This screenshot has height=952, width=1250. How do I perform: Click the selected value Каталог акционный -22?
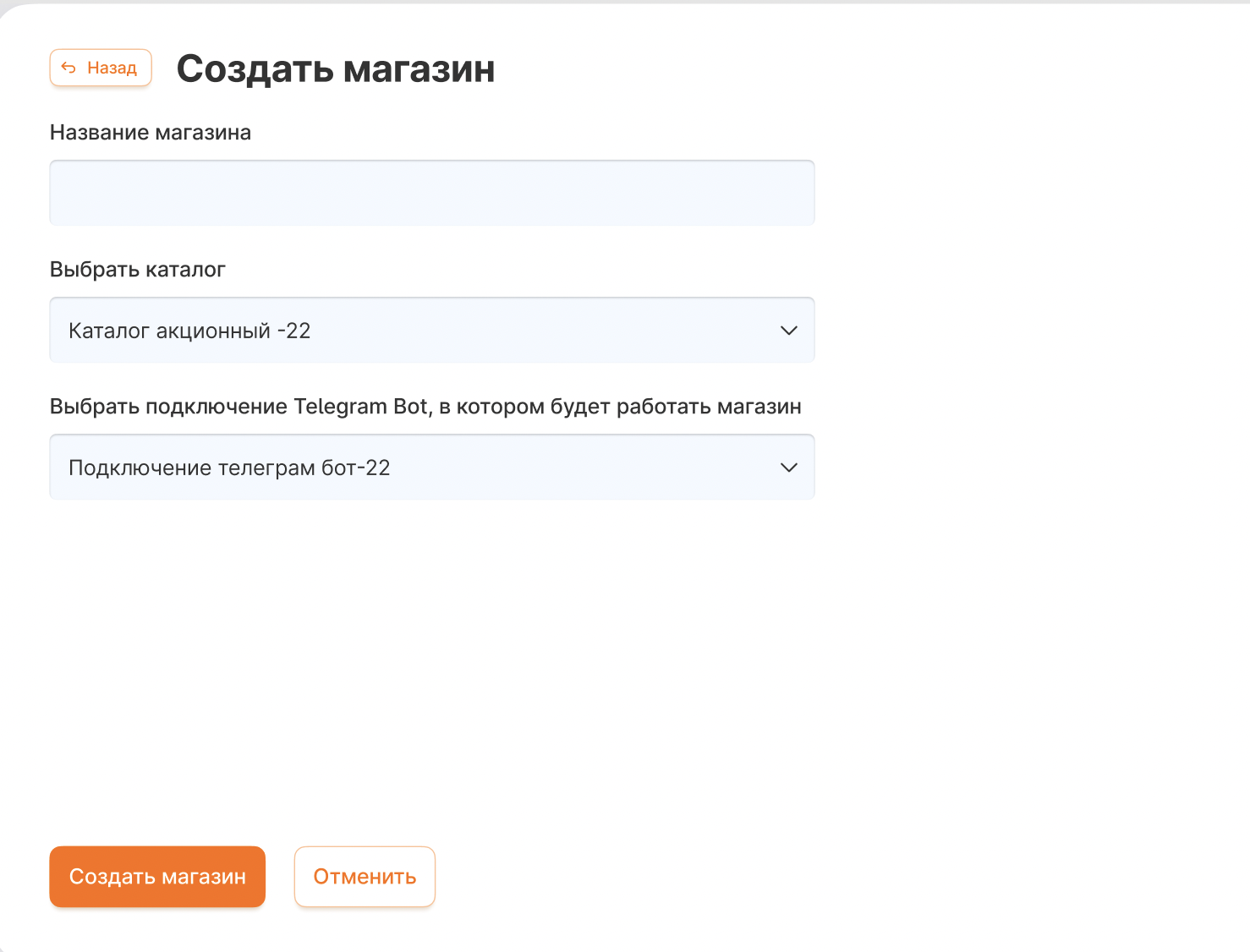[x=189, y=331]
